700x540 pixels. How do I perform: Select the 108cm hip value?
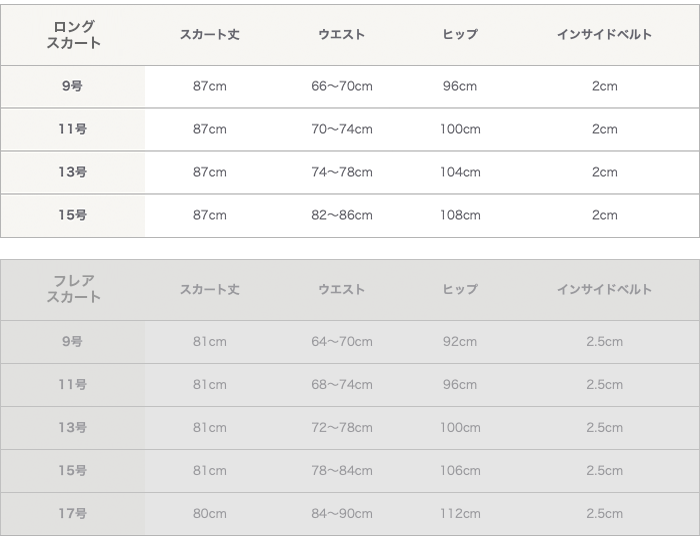click(460, 215)
